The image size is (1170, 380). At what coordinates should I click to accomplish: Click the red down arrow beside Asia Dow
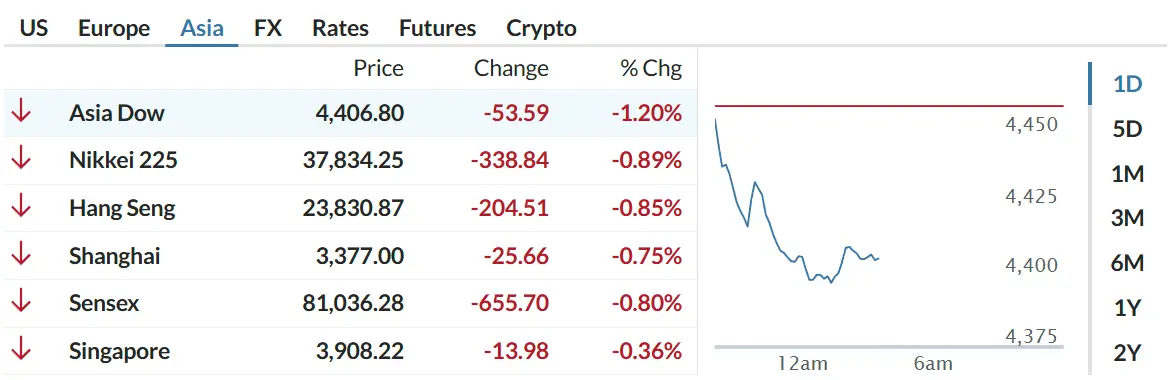pyautogui.click(x=21, y=113)
